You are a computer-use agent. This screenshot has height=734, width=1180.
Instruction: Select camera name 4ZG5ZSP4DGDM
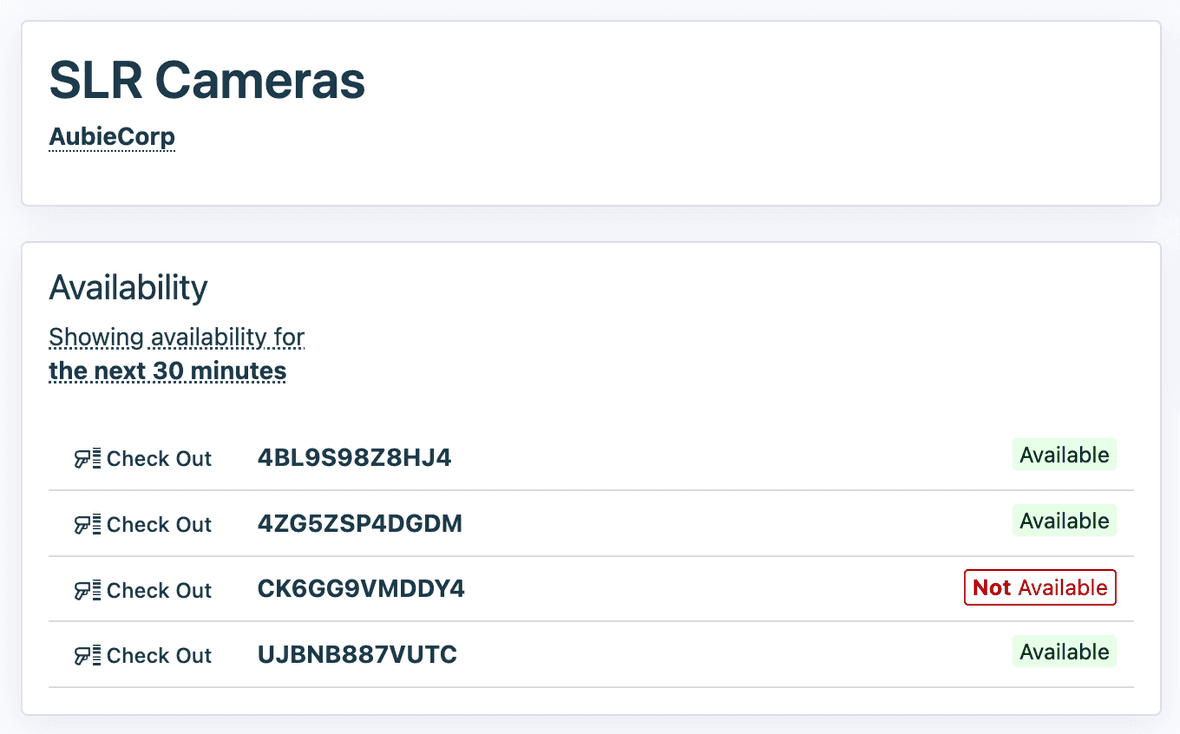[x=360, y=523]
